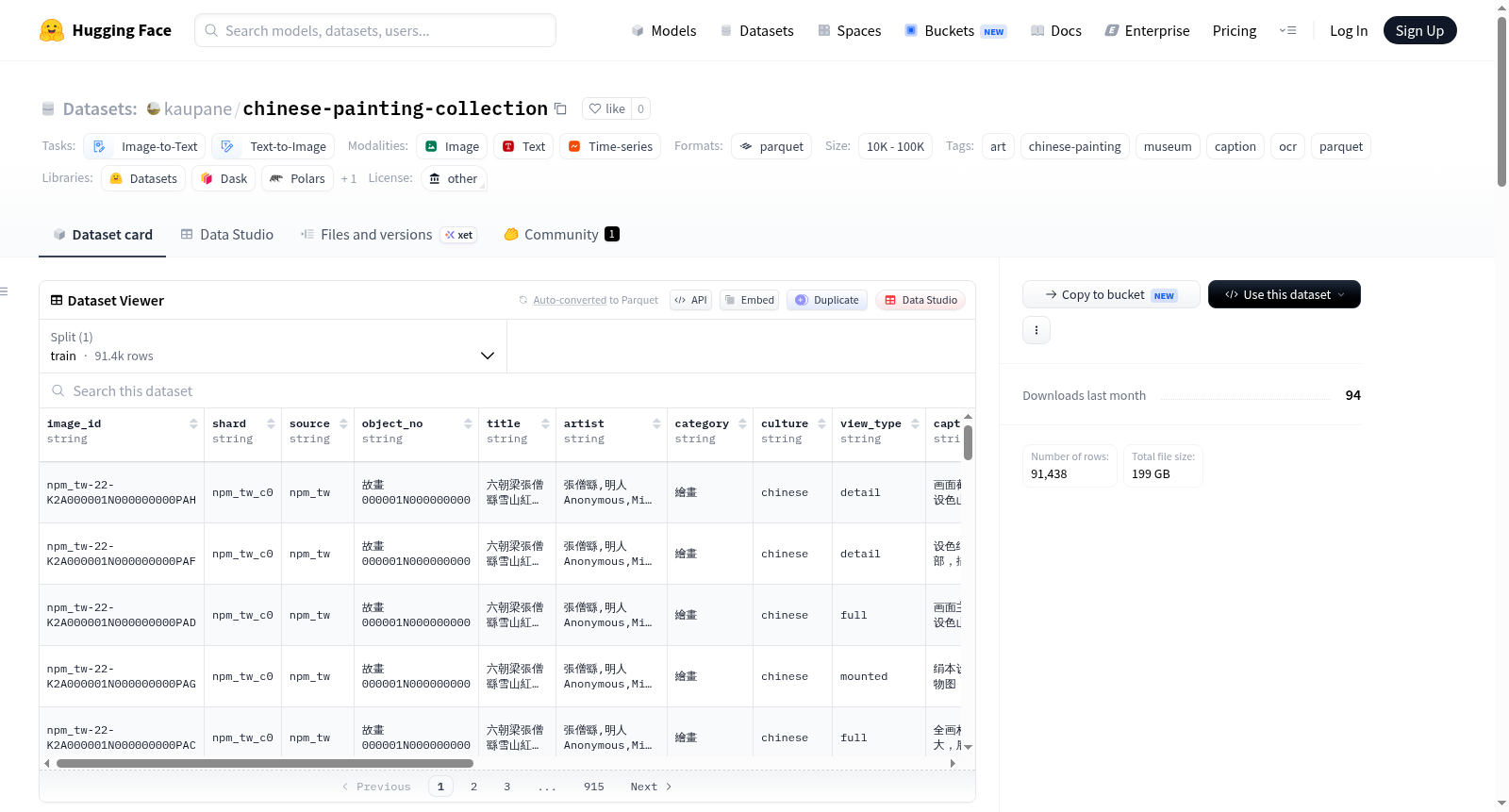This screenshot has width=1509, height=812.
Task: Go to the Community tab
Action: click(x=561, y=235)
